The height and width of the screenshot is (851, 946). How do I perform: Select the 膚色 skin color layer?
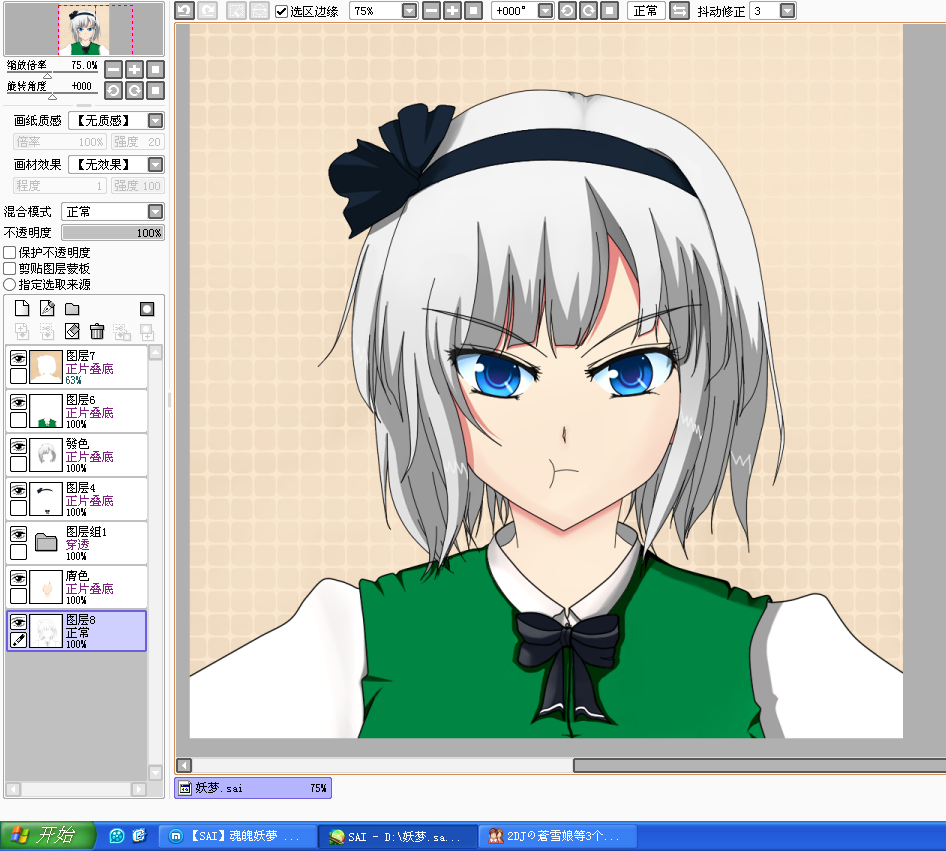coord(76,587)
